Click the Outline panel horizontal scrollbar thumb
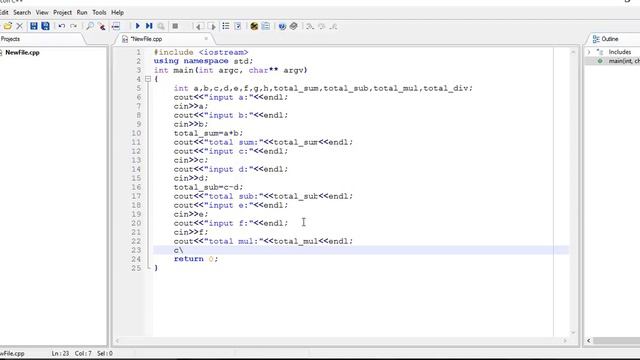Viewport: 640px width, 360px height. (616, 340)
